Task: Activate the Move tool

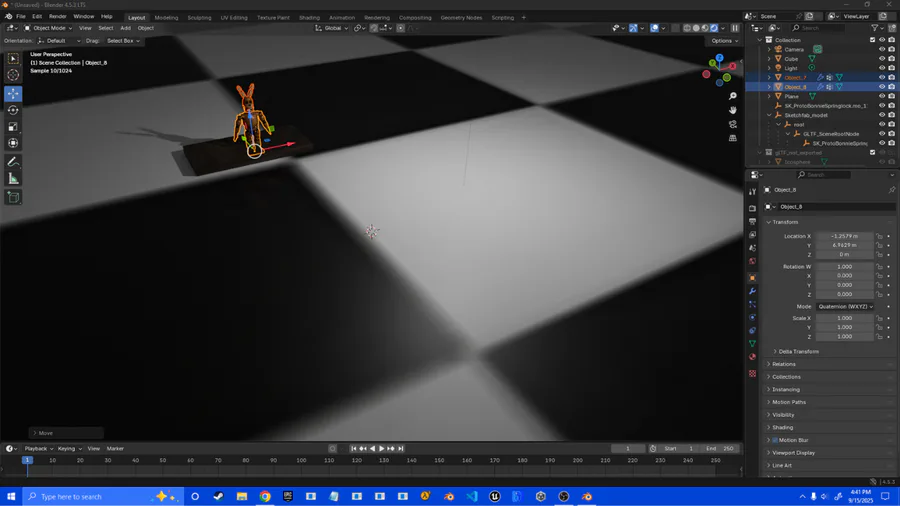Action: 13,94
